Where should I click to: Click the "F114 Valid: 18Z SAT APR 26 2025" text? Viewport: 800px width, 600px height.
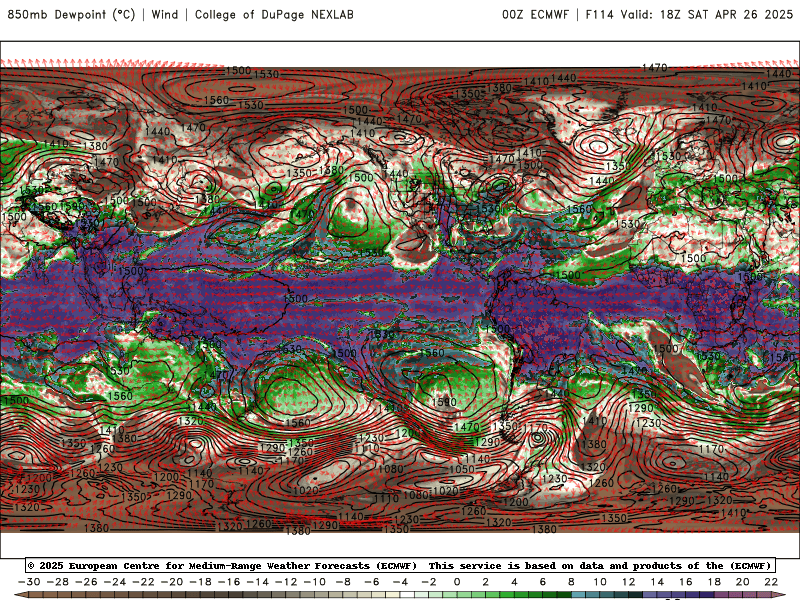click(689, 14)
